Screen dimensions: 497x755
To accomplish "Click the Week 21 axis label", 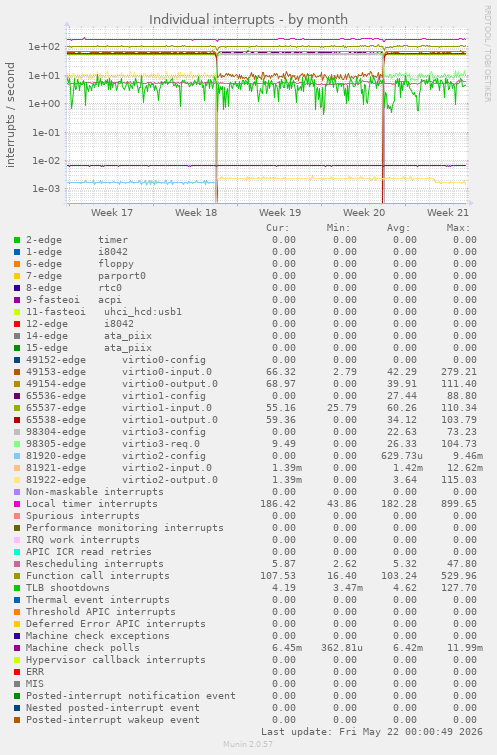I will click(448, 212).
